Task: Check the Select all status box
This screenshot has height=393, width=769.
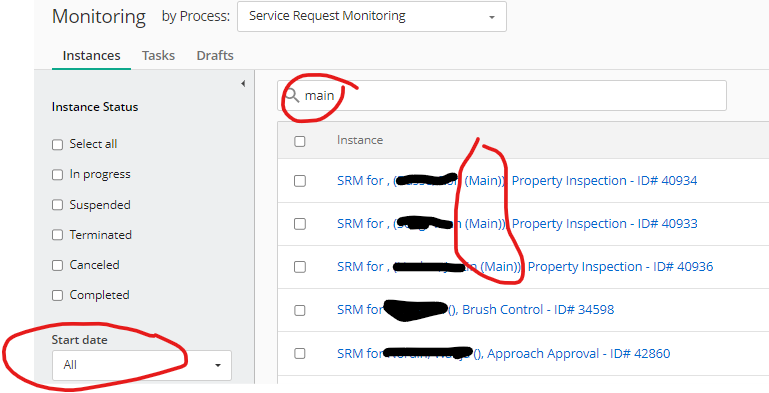Action: pos(57,145)
